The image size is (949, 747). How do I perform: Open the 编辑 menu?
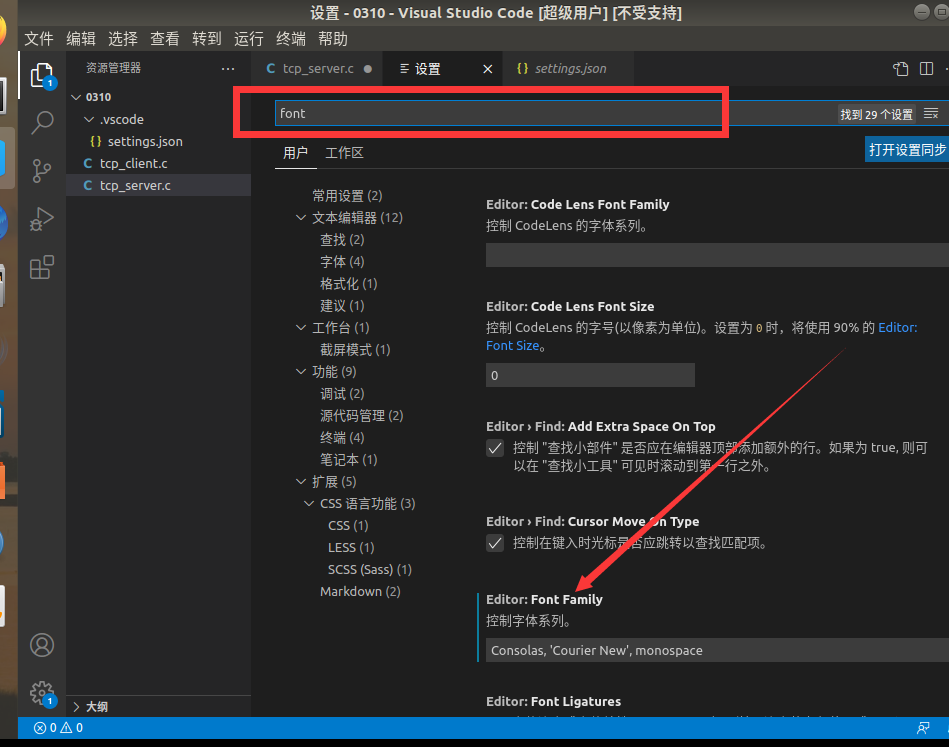80,39
